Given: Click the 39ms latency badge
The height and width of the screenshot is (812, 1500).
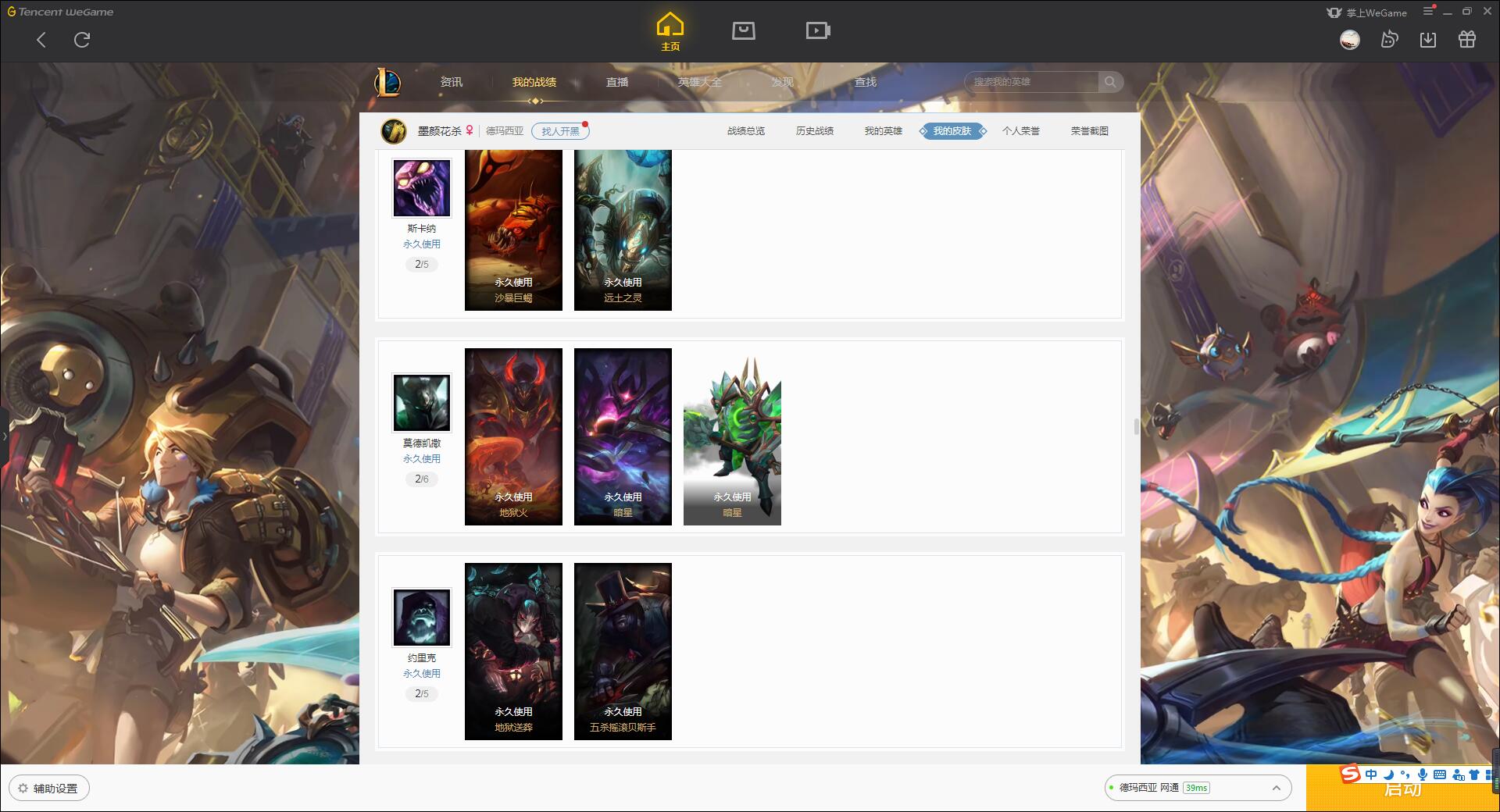Looking at the screenshot, I should click(x=1196, y=788).
